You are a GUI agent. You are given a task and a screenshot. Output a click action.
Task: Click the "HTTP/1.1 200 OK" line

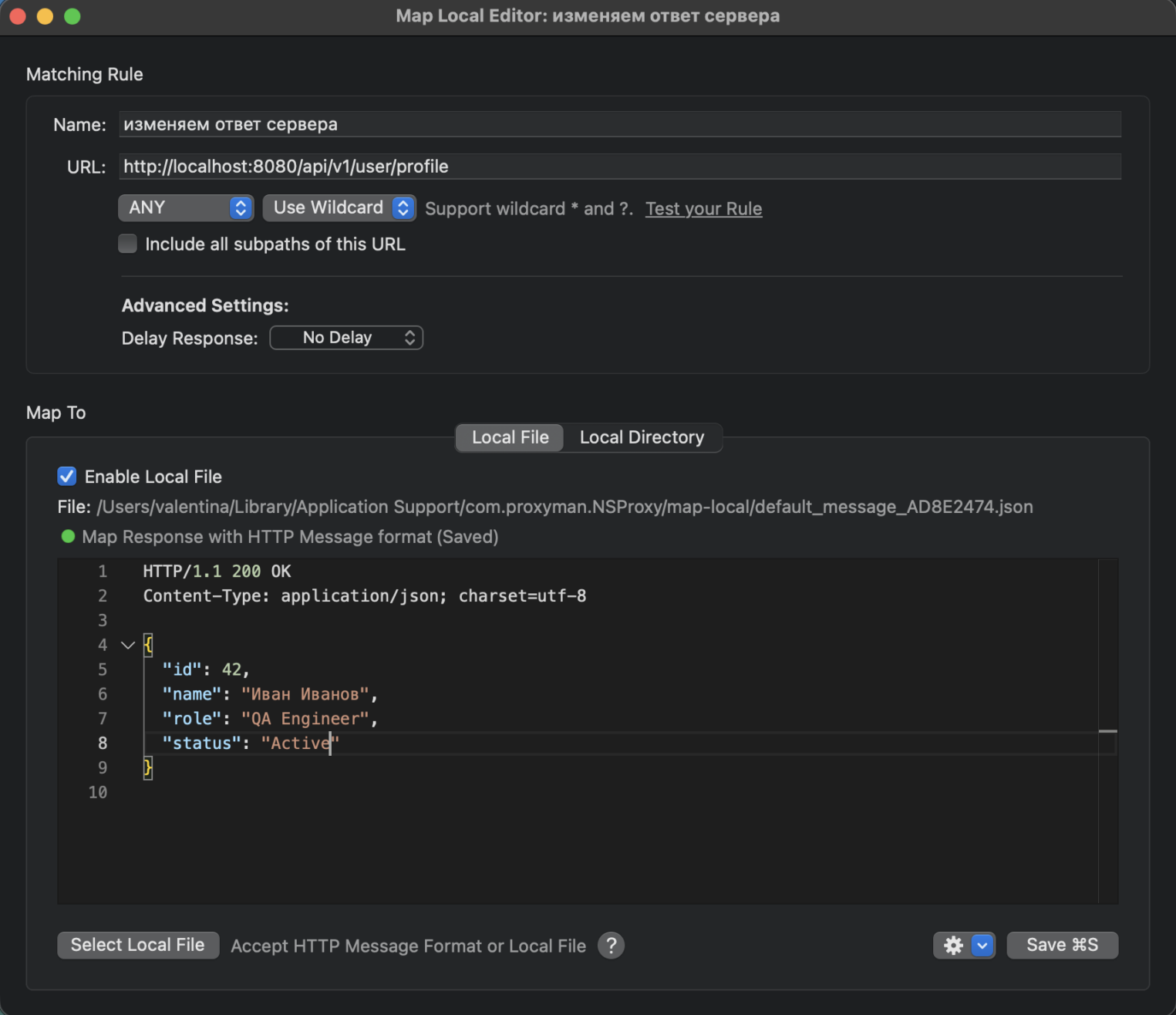(217, 571)
